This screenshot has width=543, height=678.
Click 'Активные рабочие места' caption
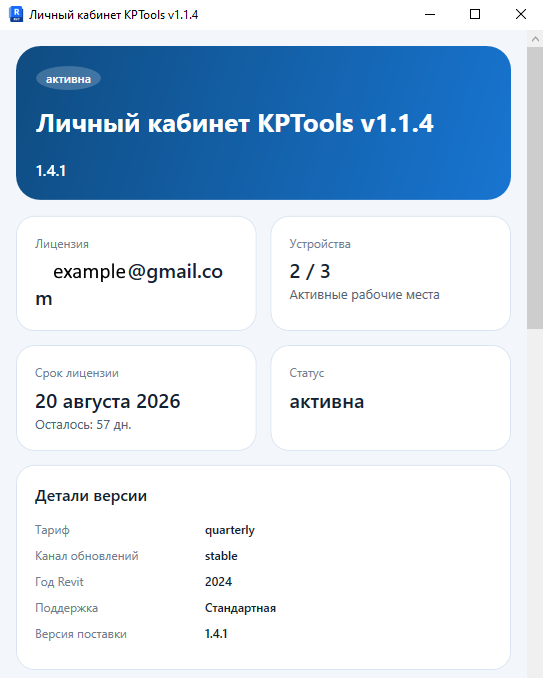364,294
